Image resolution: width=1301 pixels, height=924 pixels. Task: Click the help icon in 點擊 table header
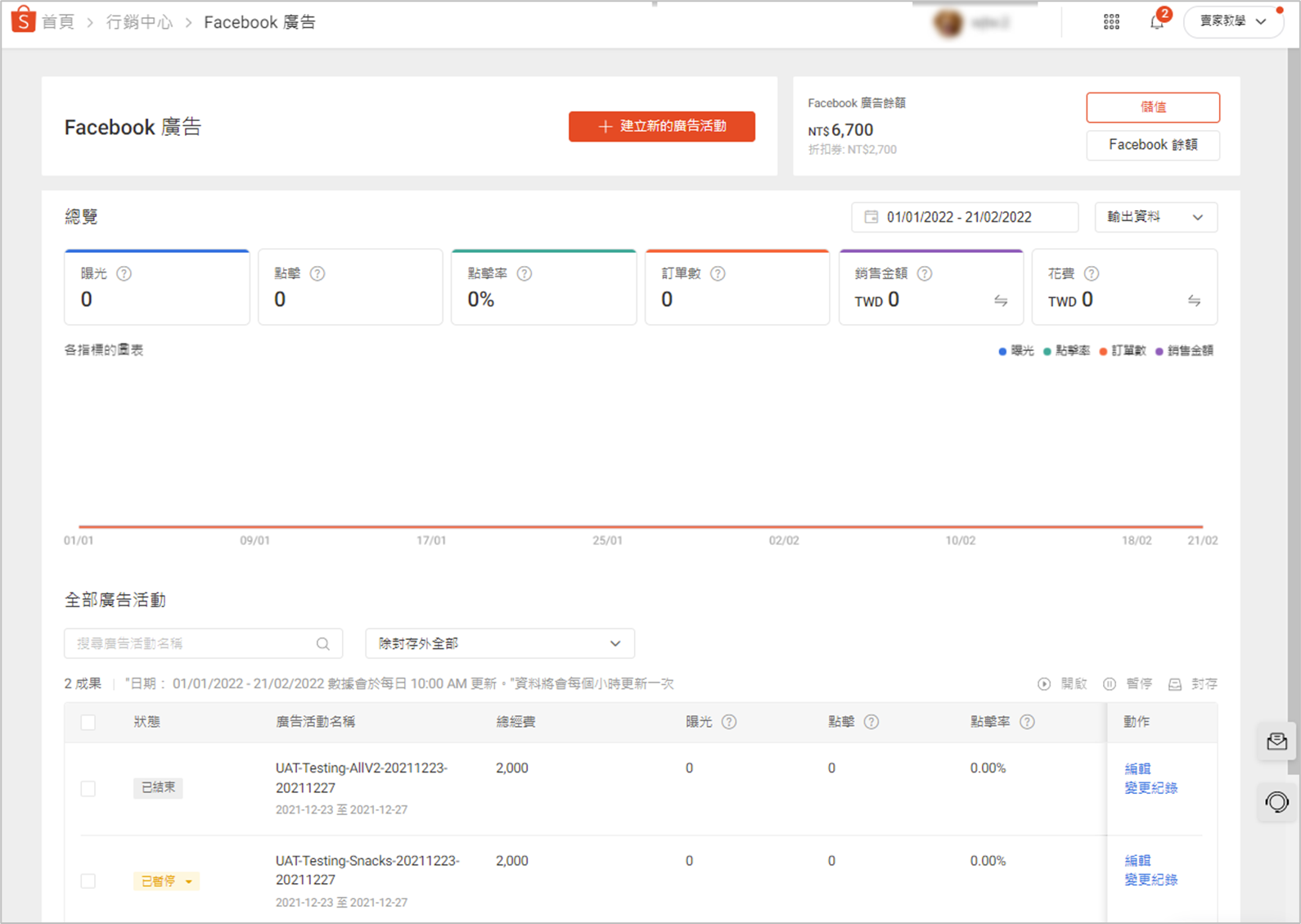coord(871,722)
